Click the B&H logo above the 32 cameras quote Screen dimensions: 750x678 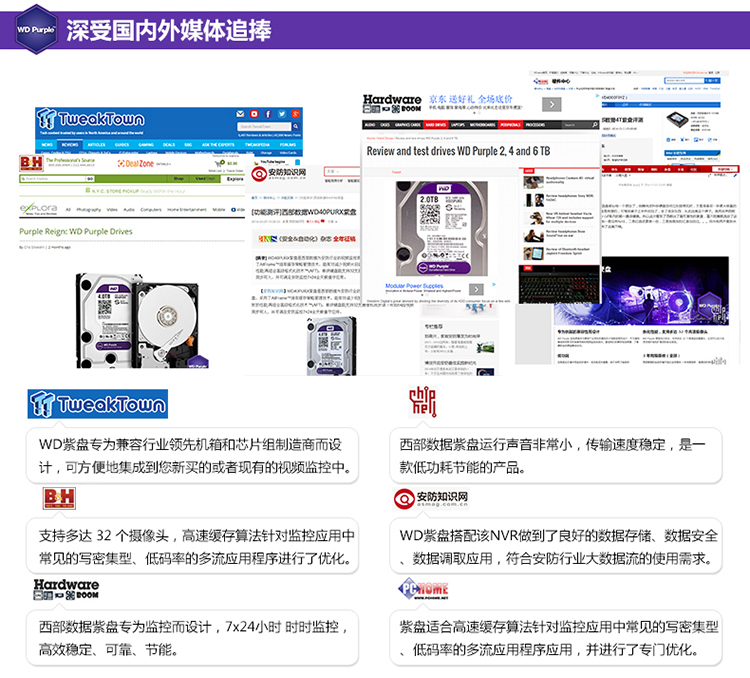pos(59,499)
